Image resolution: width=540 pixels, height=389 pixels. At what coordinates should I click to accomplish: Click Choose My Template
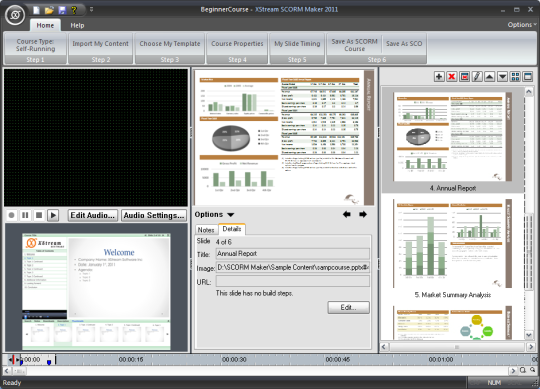tap(170, 44)
